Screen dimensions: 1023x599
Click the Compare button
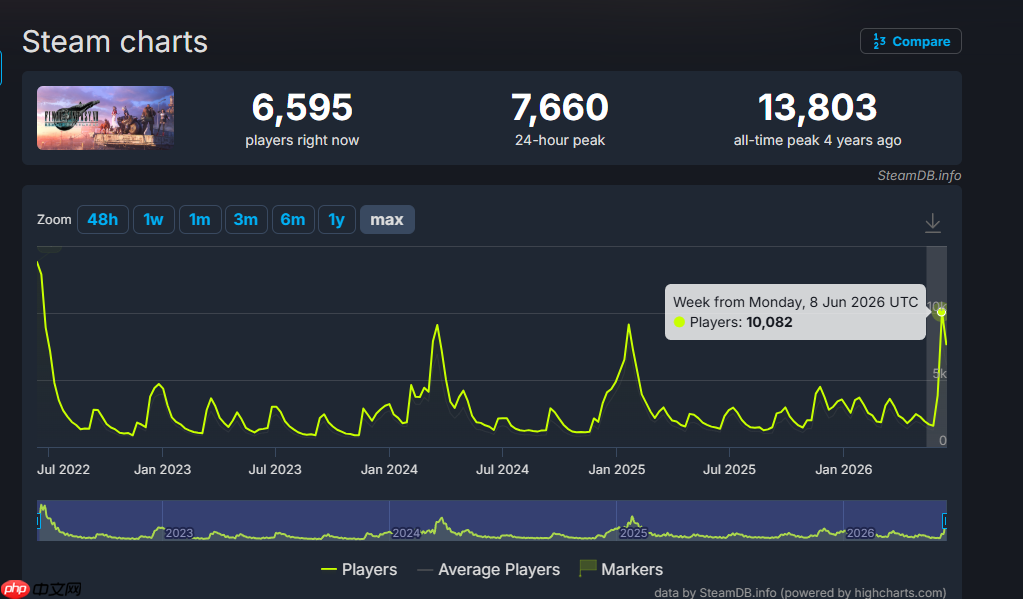(x=910, y=41)
